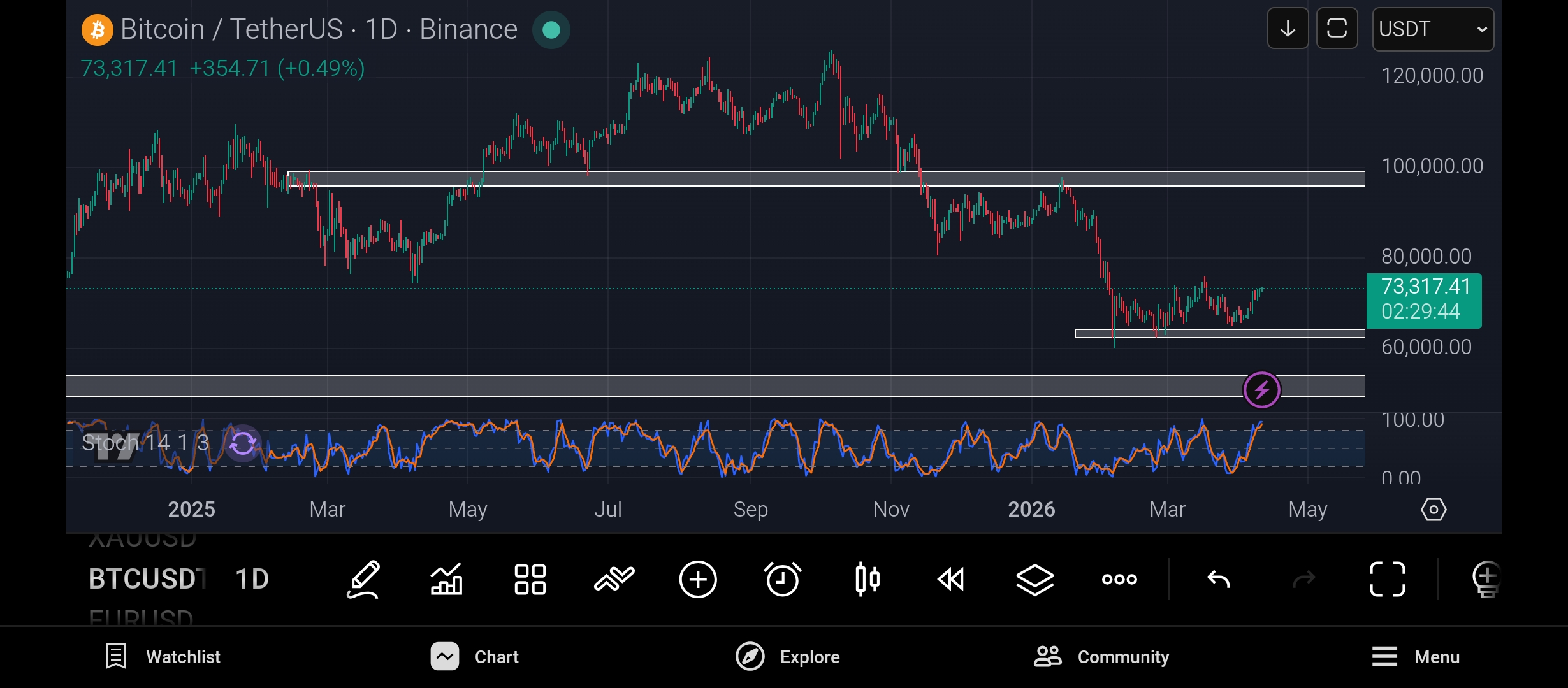Viewport: 1568px width, 688px height.
Task: Toggle auto-scale square button at the top right
Action: coord(1337,29)
